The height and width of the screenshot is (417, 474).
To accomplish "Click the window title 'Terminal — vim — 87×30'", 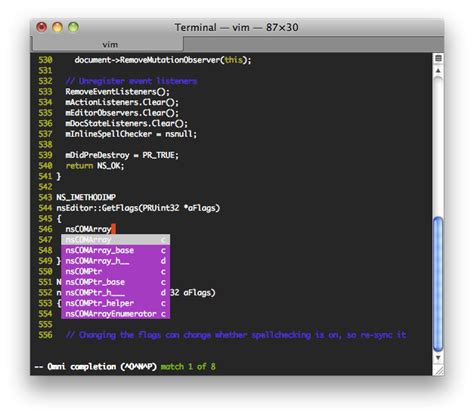I will (x=236, y=27).
